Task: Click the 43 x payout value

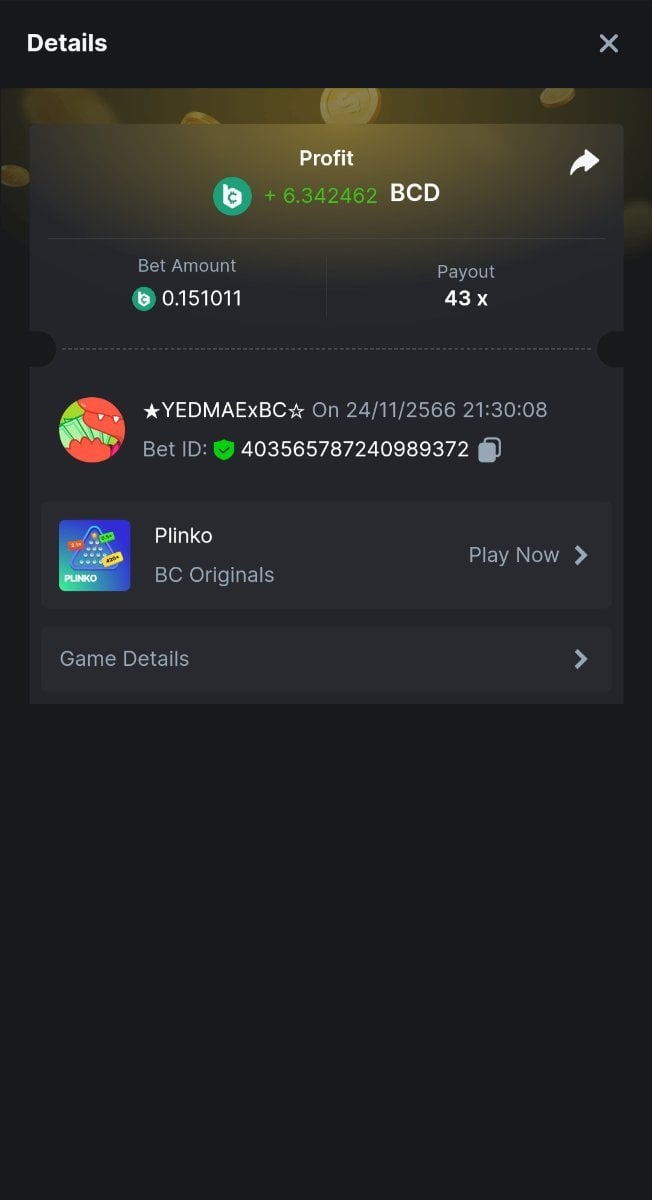Action: pyautogui.click(x=466, y=298)
